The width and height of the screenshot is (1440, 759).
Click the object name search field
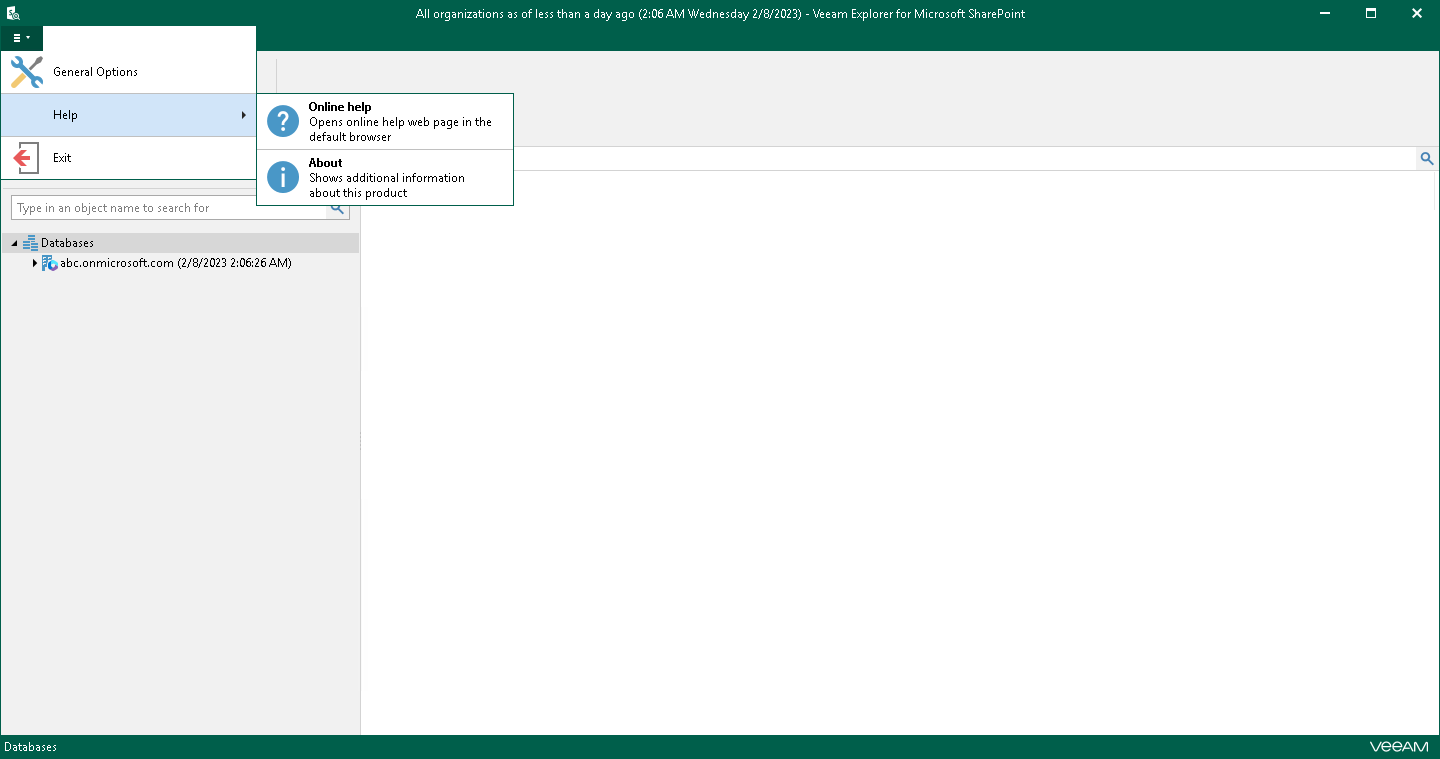coord(170,207)
